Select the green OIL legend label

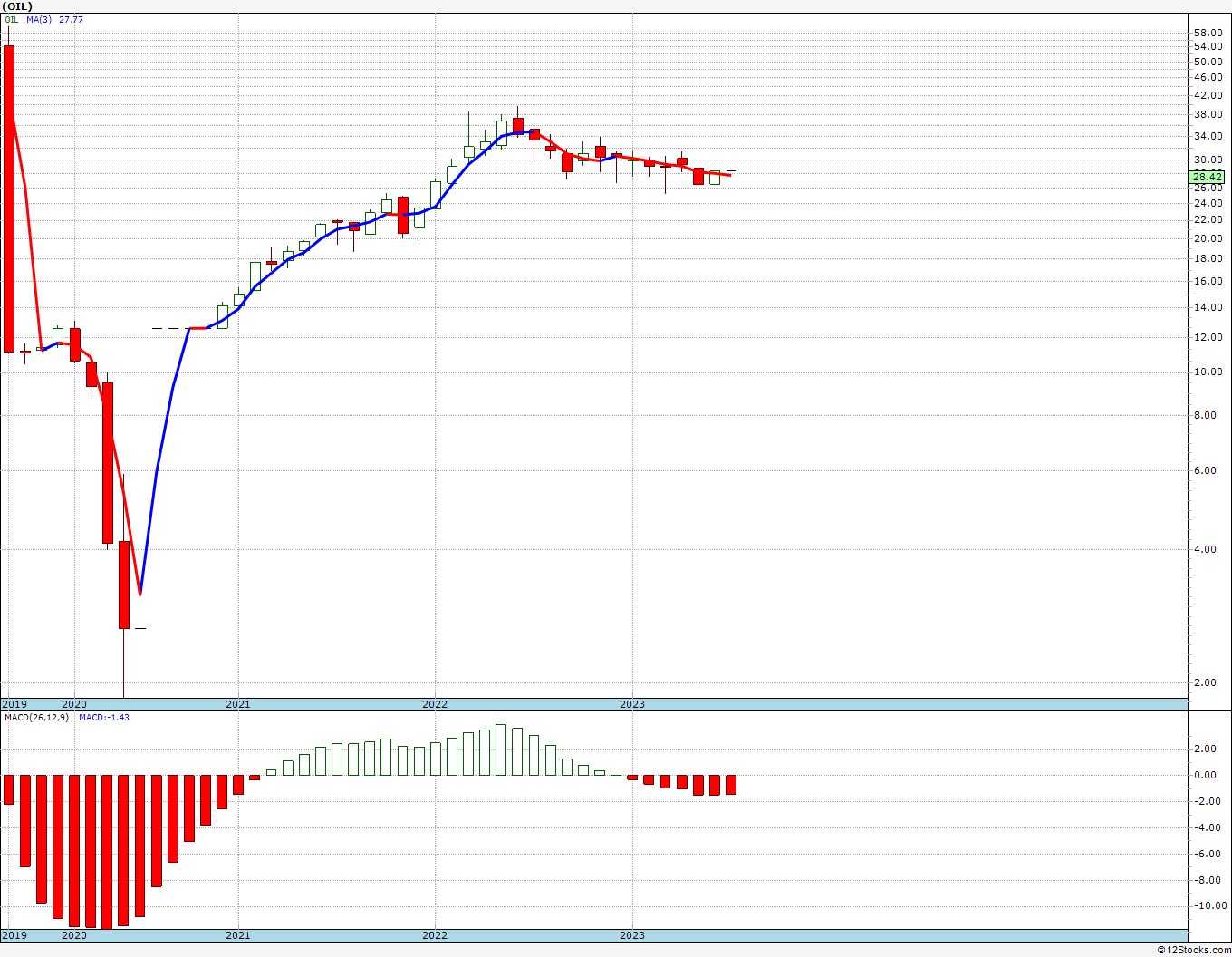tap(11, 19)
